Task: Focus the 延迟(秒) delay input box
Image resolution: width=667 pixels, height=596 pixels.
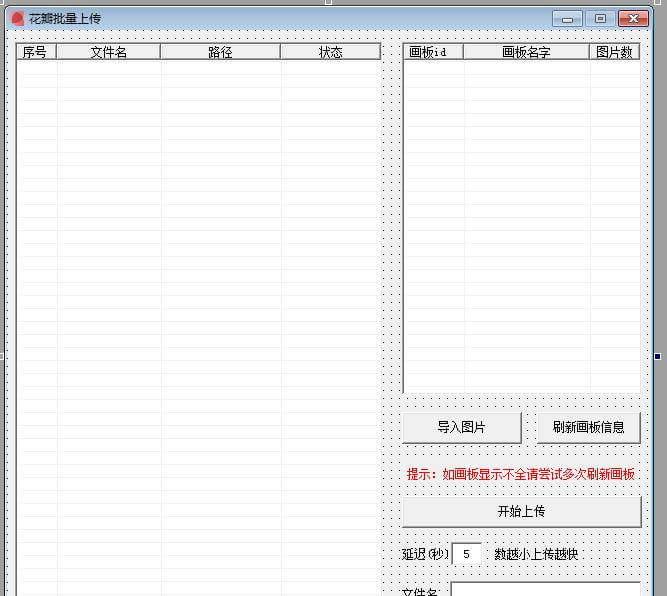Action: click(x=467, y=554)
